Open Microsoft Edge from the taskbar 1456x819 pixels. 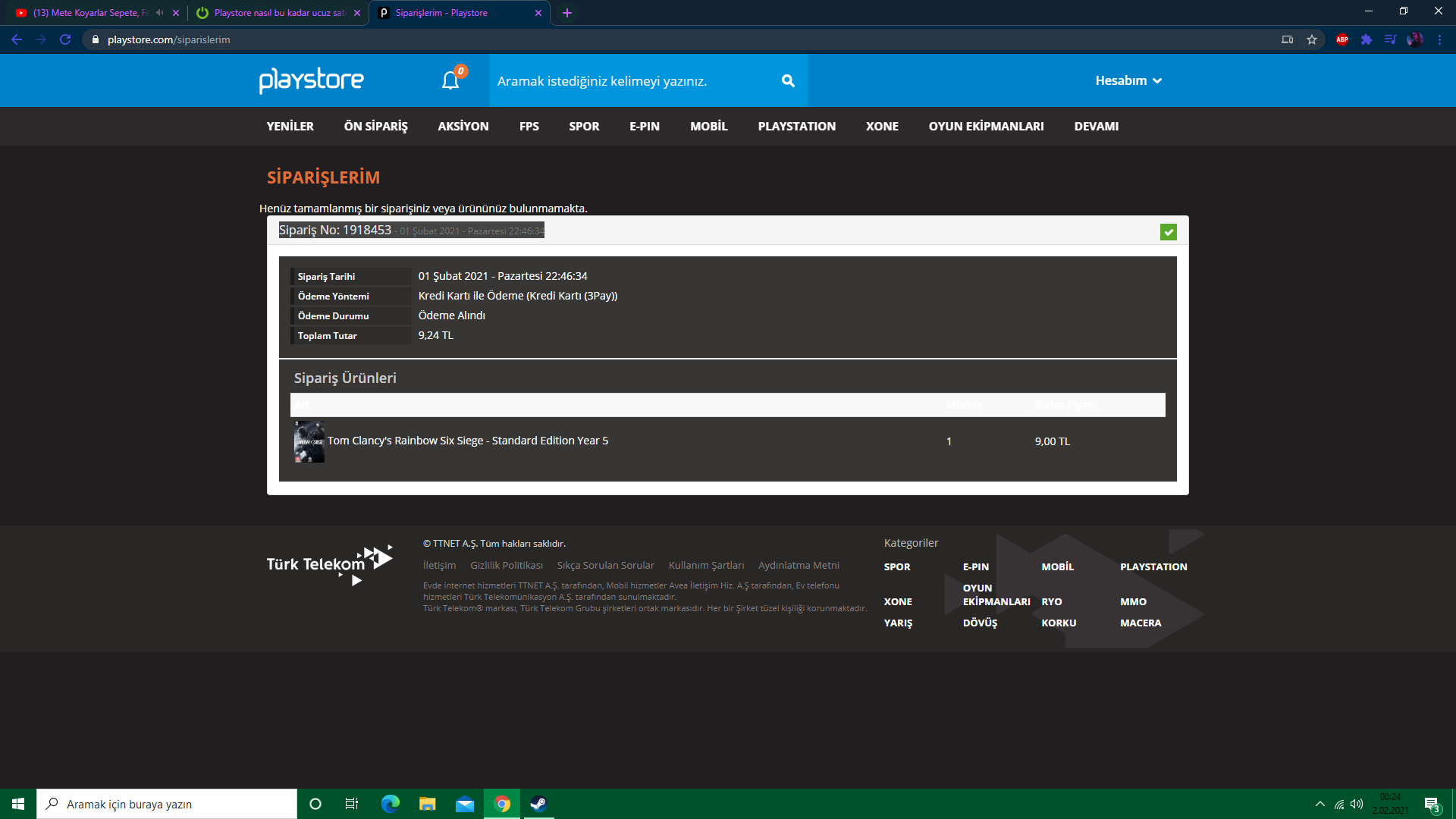[391, 804]
